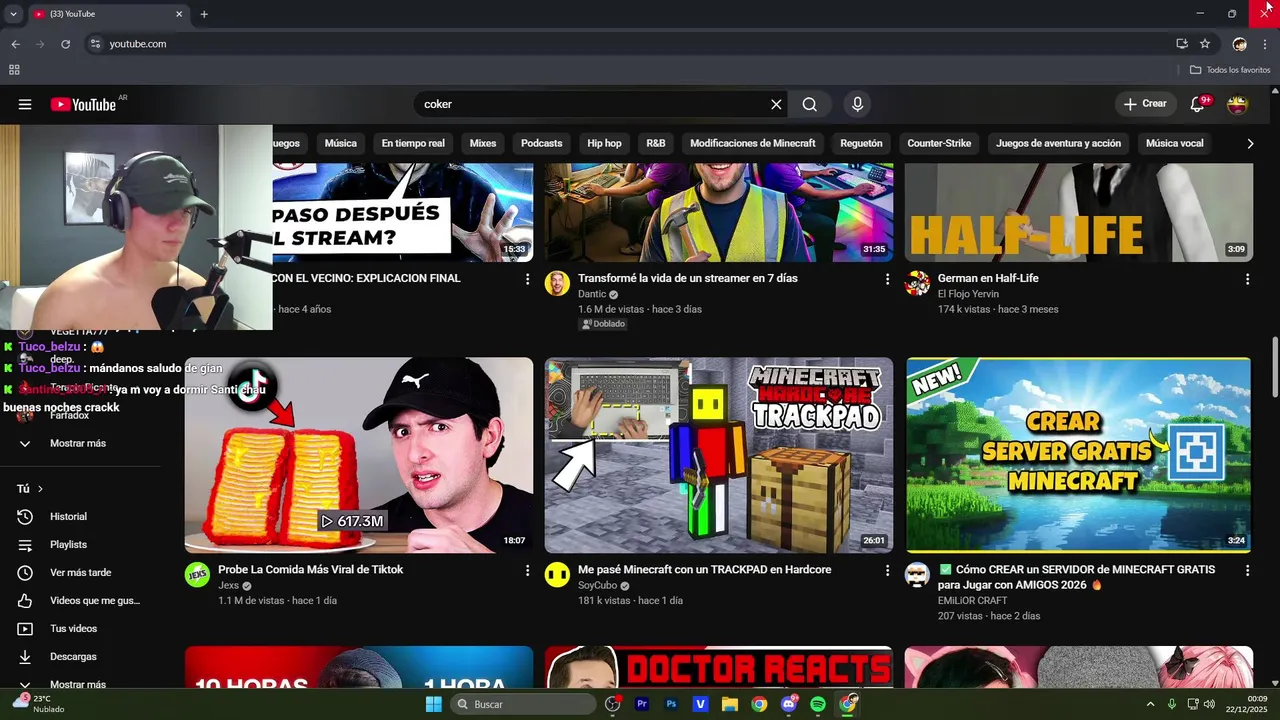This screenshot has width=1280, height=720.
Task: Open the Chrome tab search dropdown
Action: 13,14
